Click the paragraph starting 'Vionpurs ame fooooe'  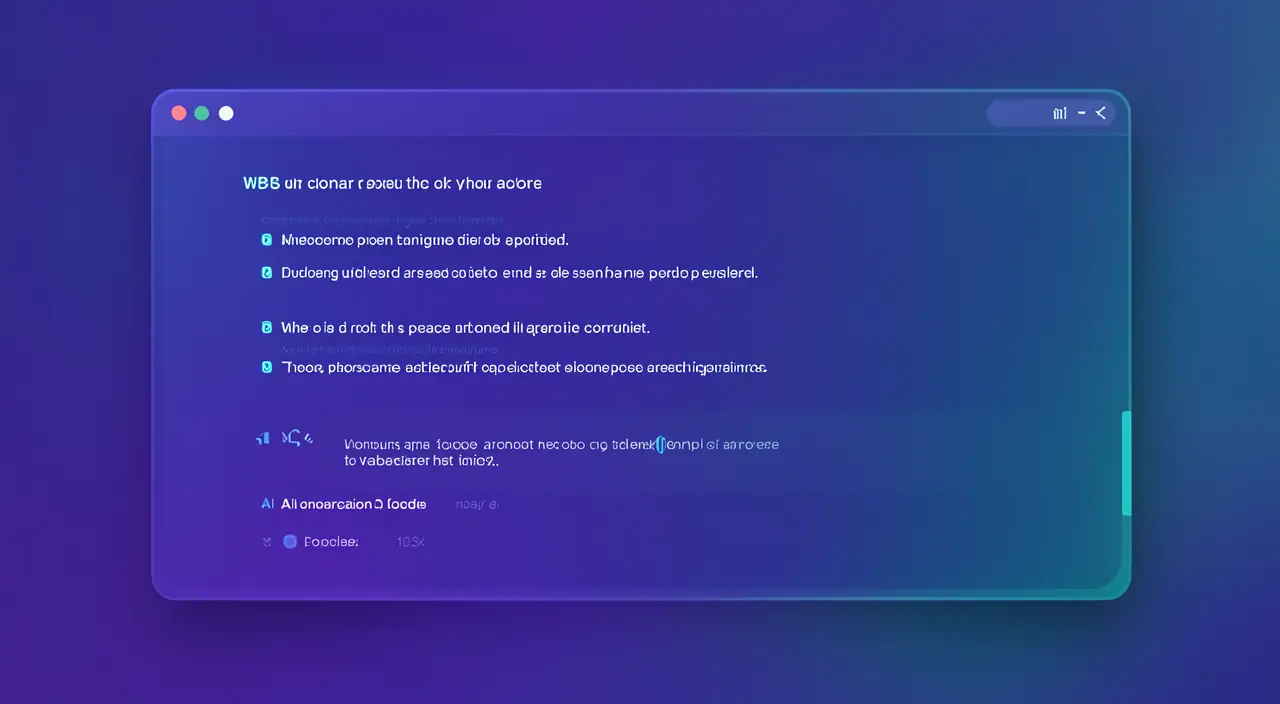click(561, 453)
